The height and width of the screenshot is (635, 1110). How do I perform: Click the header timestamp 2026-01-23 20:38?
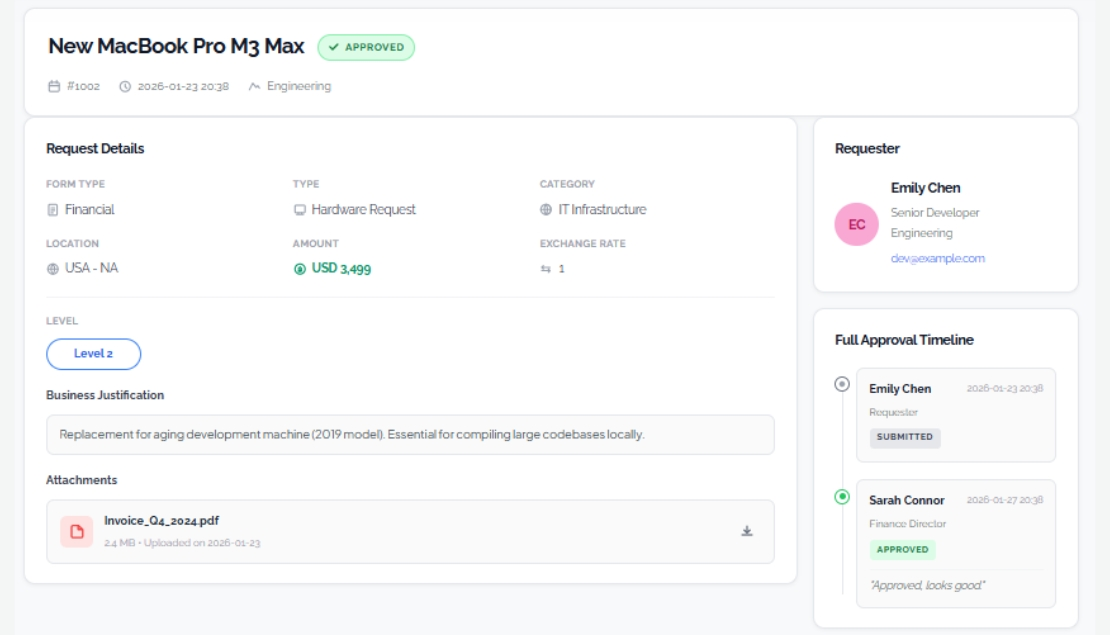coord(183,86)
